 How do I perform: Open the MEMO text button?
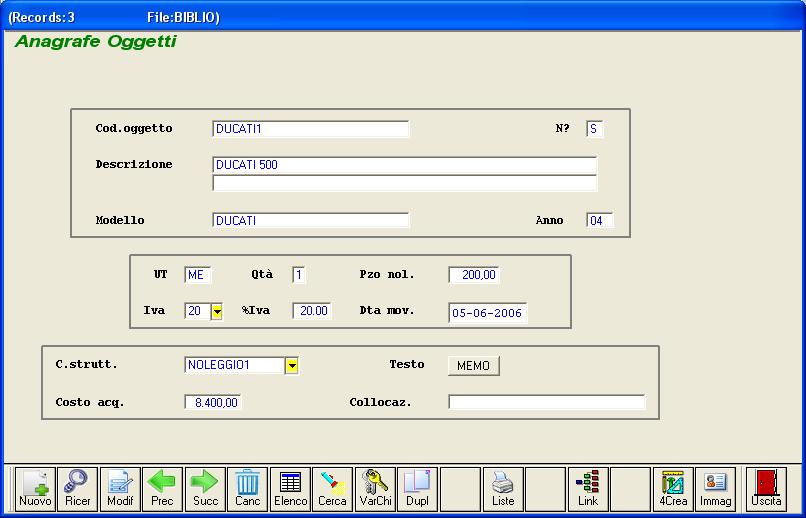point(473,366)
